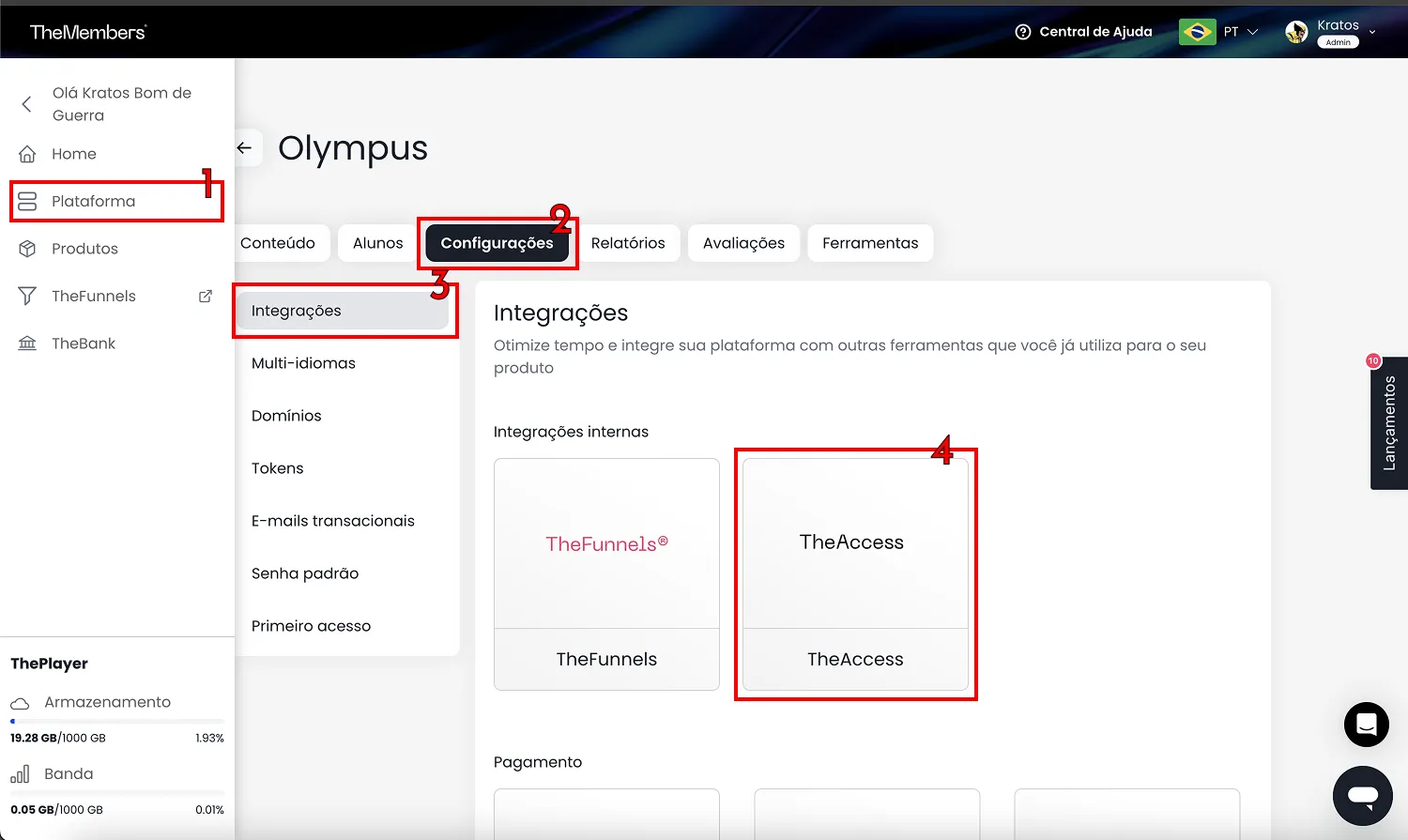The height and width of the screenshot is (840, 1408).
Task: Open Produtos in the sidebar
Action: pyautogui.click(x=84, y=249)
